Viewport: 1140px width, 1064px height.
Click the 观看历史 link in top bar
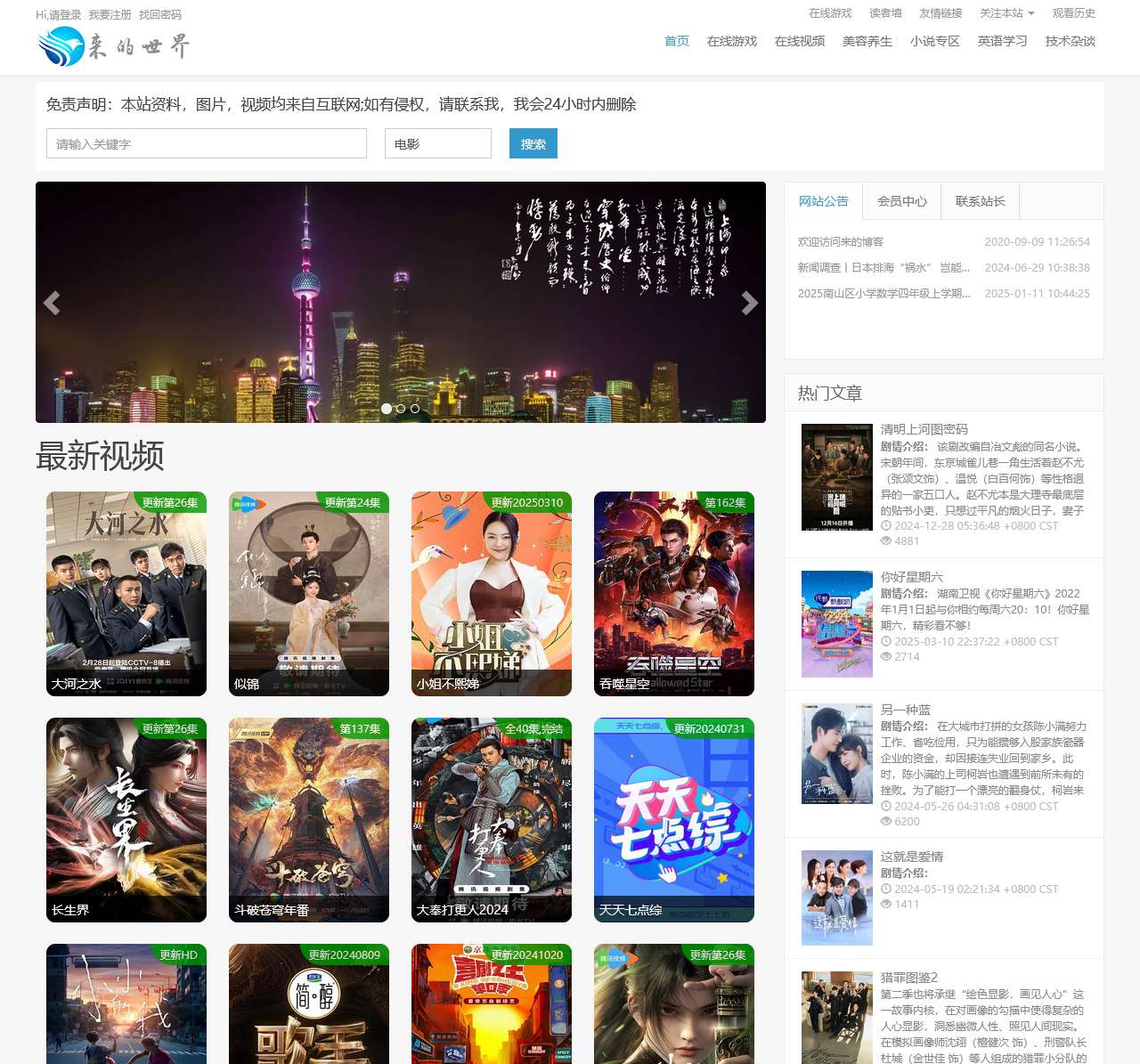pyautogui.click(x=1074, y=13)
